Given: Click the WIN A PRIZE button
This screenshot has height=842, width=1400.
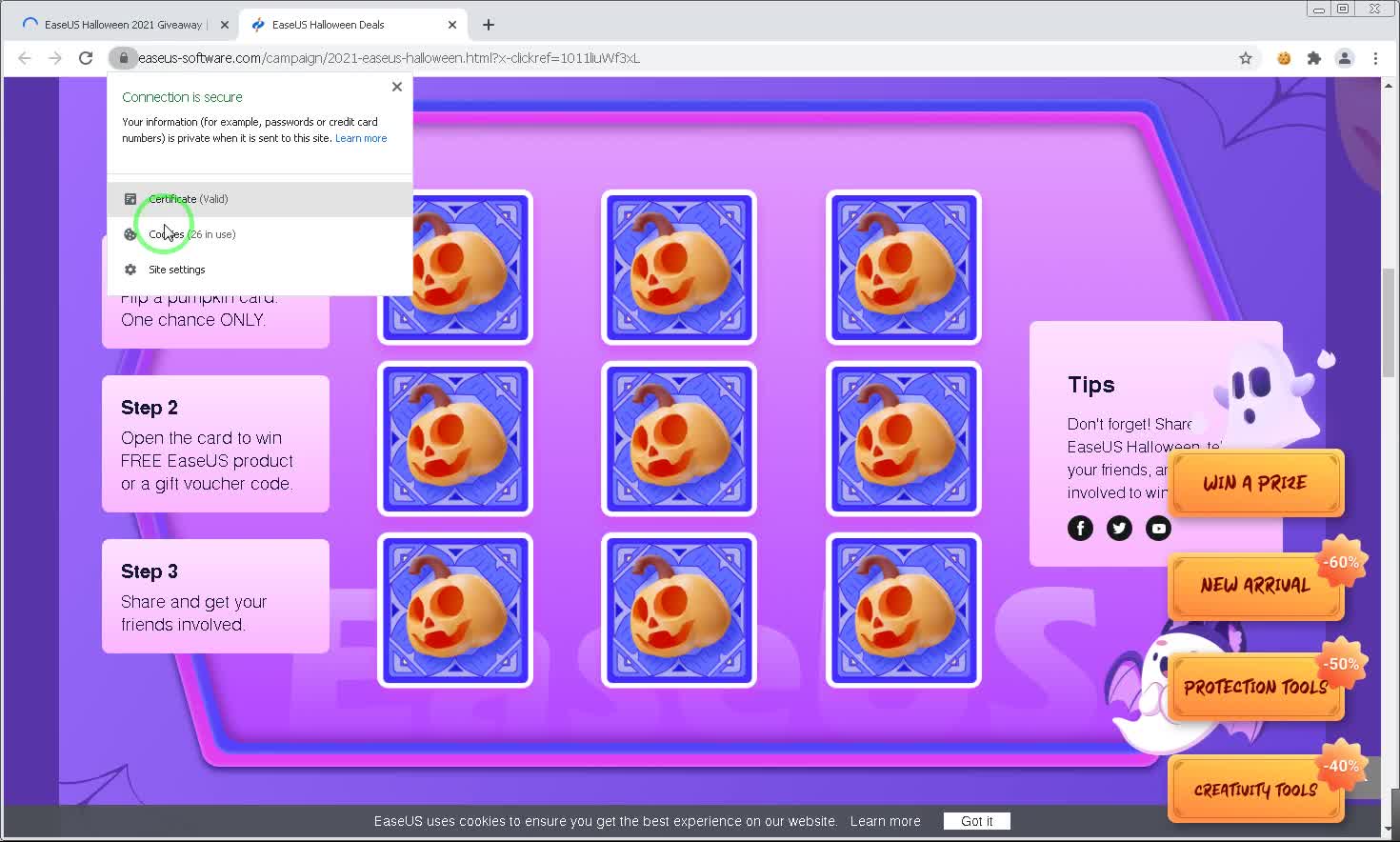Looking at the screenshot, I should (1255, 483).
